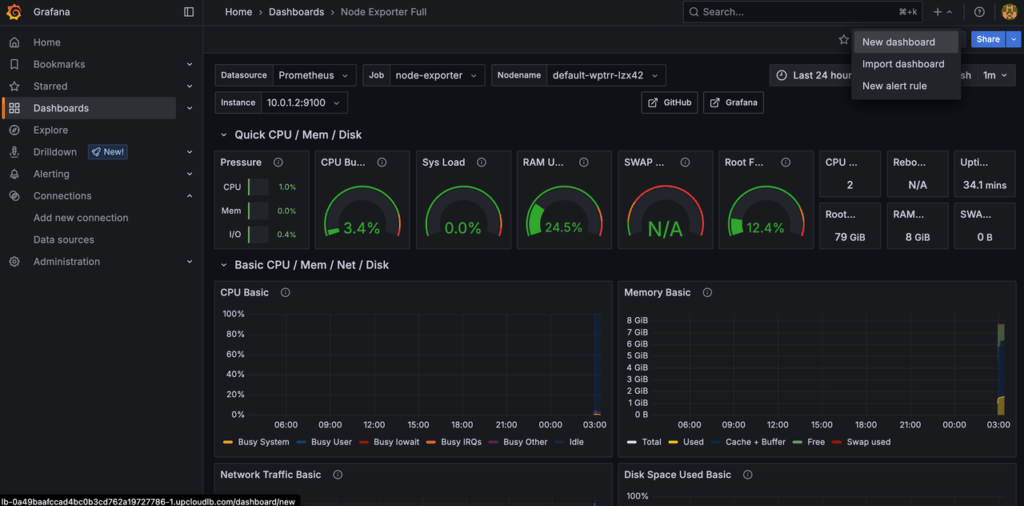Click the Disk Space Used Basic info icon

point(748,475)
